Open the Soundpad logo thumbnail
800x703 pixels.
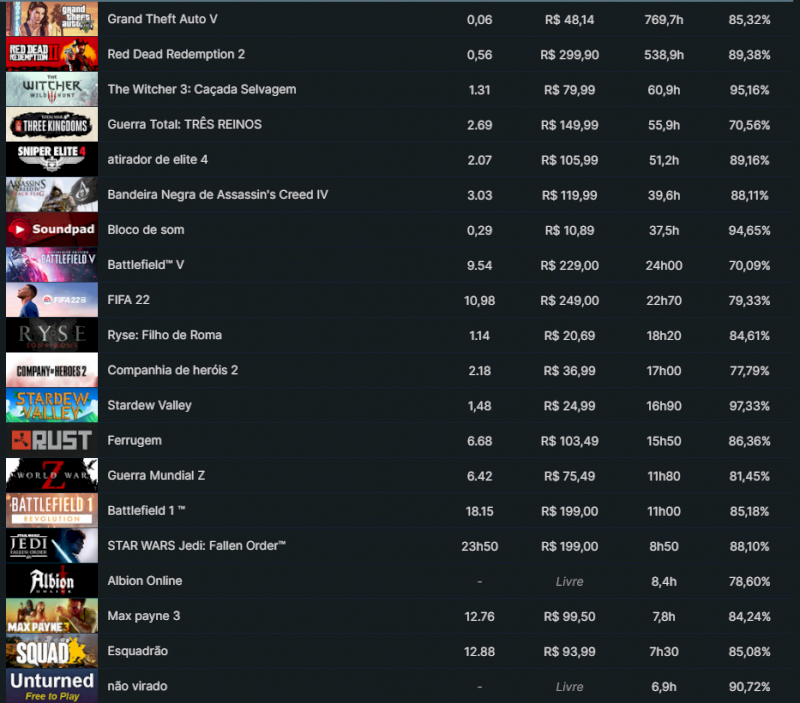52,230
